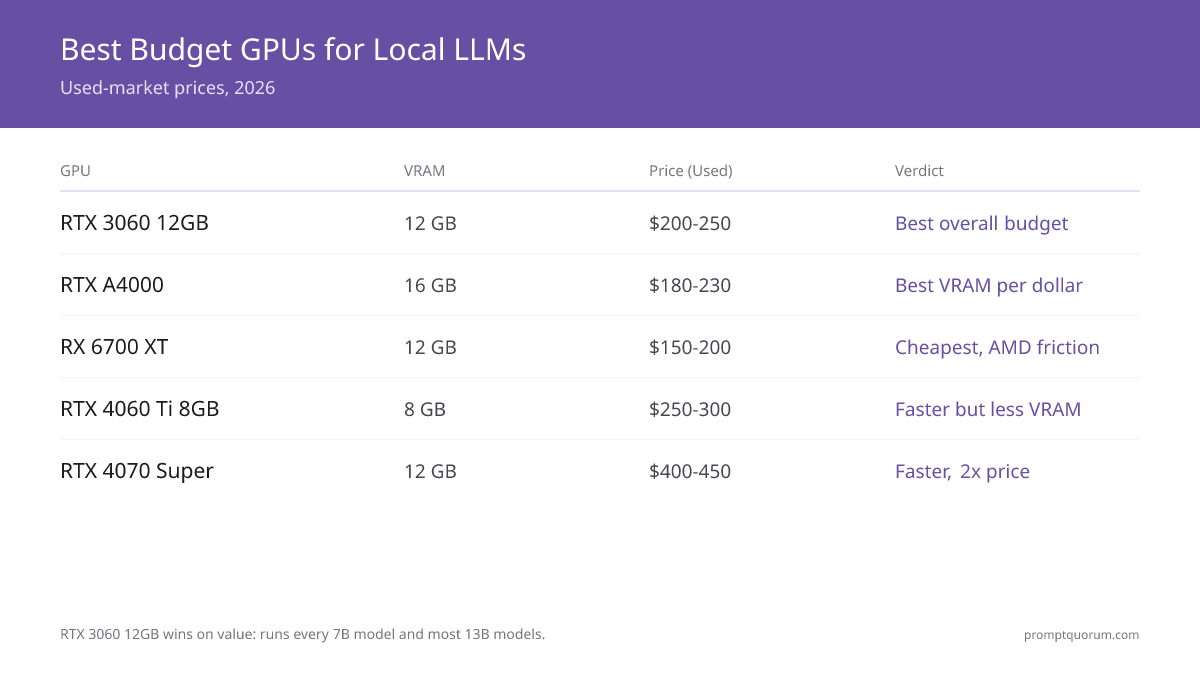The height and width of the screenshot is (675, 1200).
Task: Select the RTX 3060 12GB row name
Action: coord(134,223)
